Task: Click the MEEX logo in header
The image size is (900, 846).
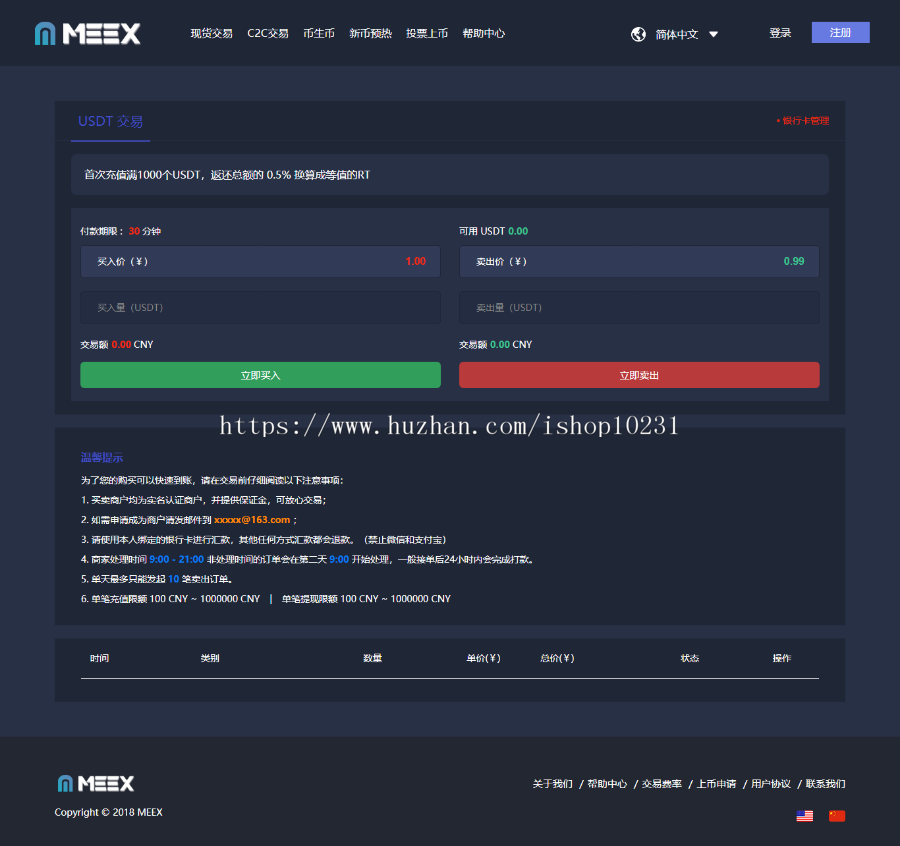Action: [87, 34]
